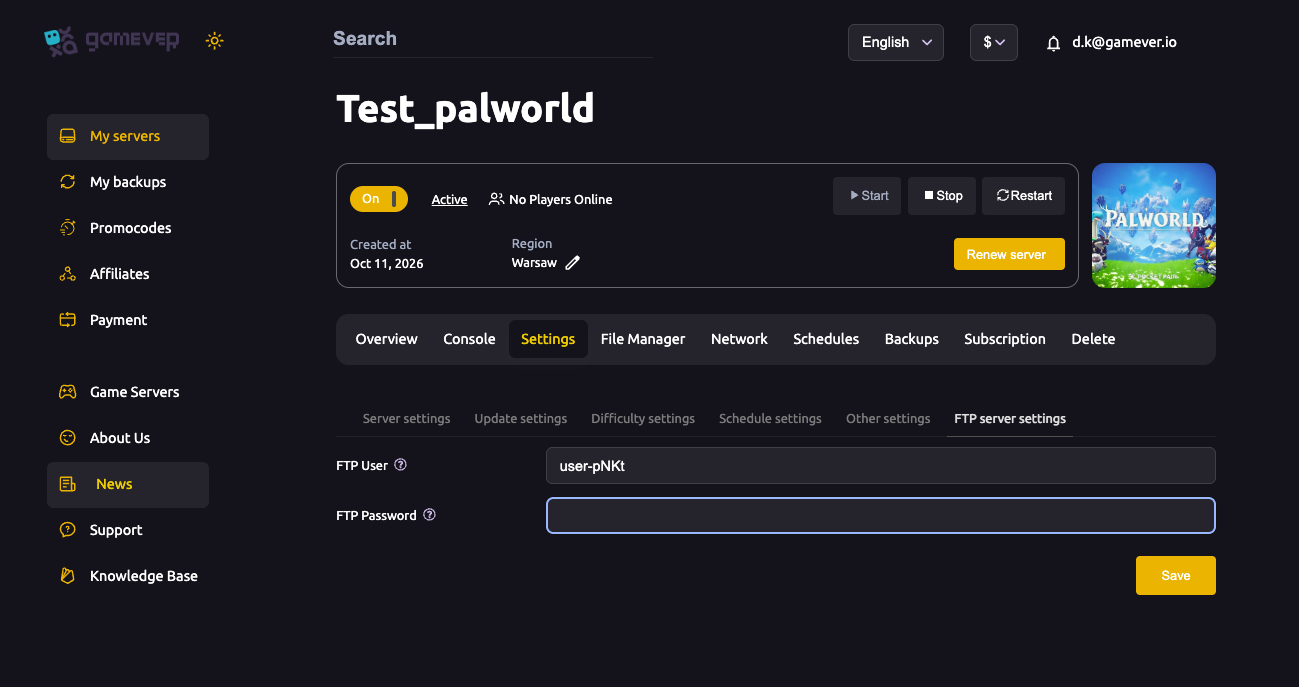The height and width of the screenshot is (687, 1299).
Task: Click the FTP Password help icon
Action: coord(429,515)
